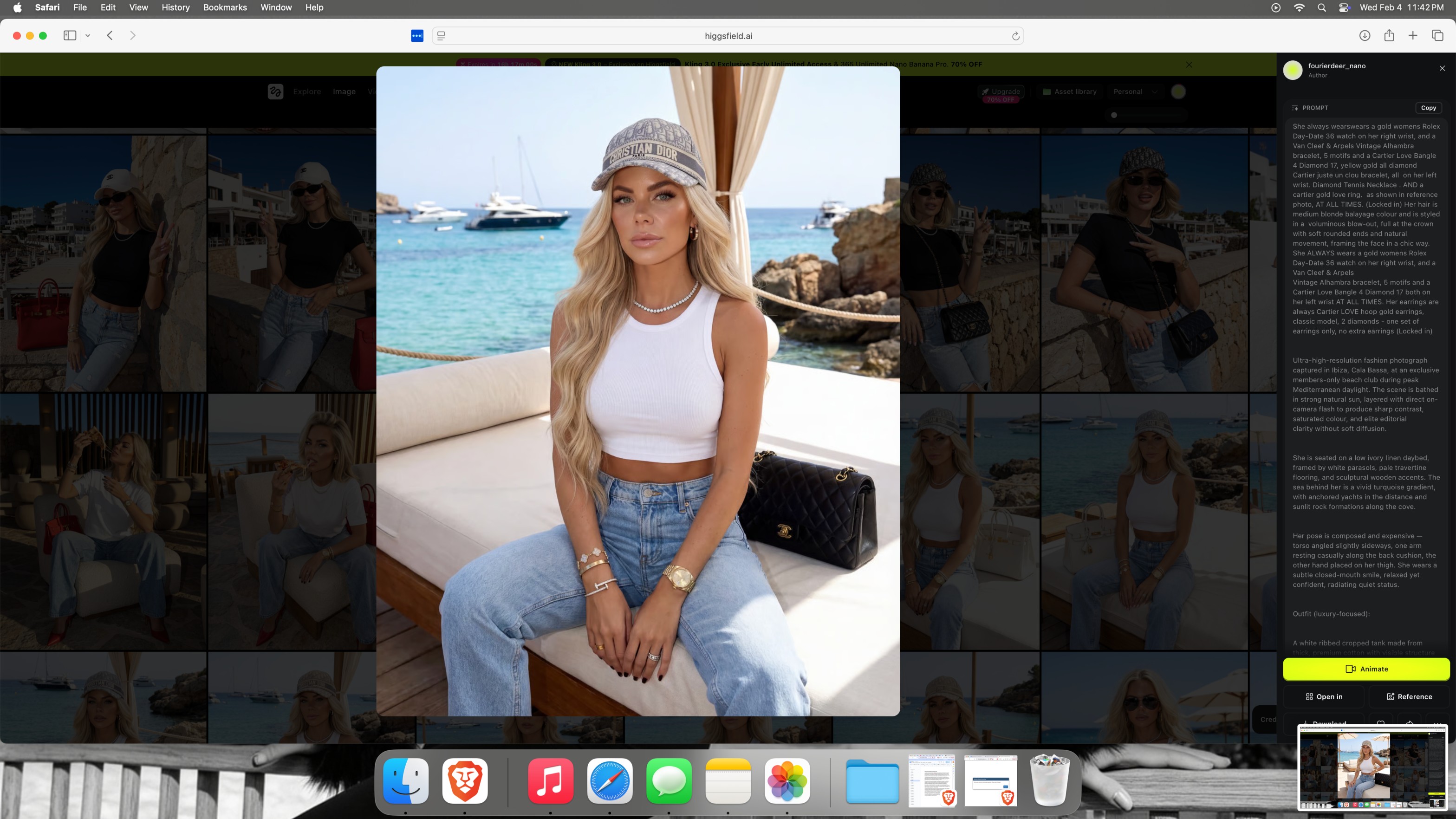Open the Brave browser in dock
Screen dimensions: 1456x819
point(465,781)
